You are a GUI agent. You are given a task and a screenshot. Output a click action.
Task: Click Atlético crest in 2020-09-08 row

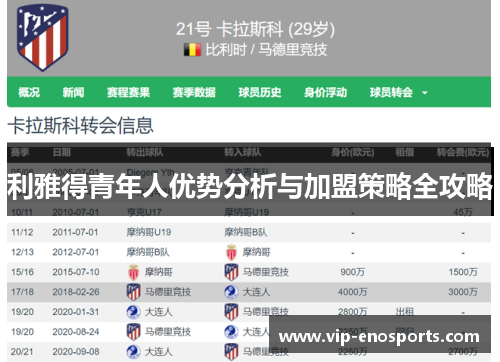pos(231,352)
